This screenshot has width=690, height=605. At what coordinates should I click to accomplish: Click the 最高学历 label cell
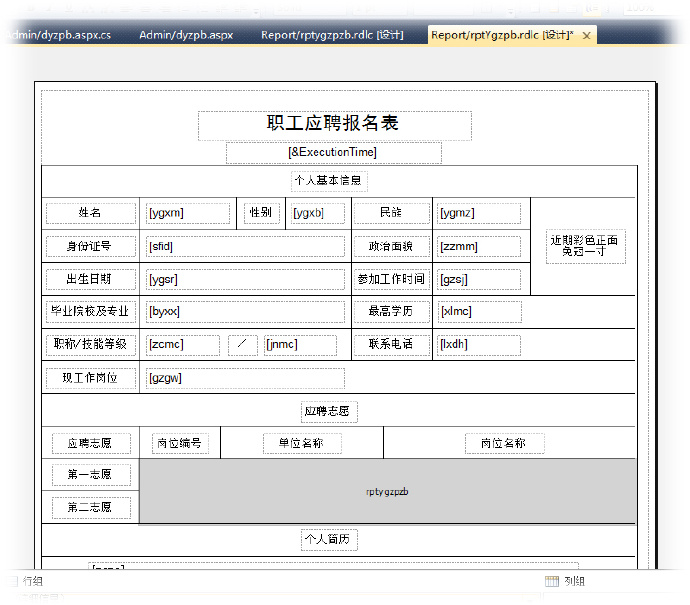pos(391,312)
